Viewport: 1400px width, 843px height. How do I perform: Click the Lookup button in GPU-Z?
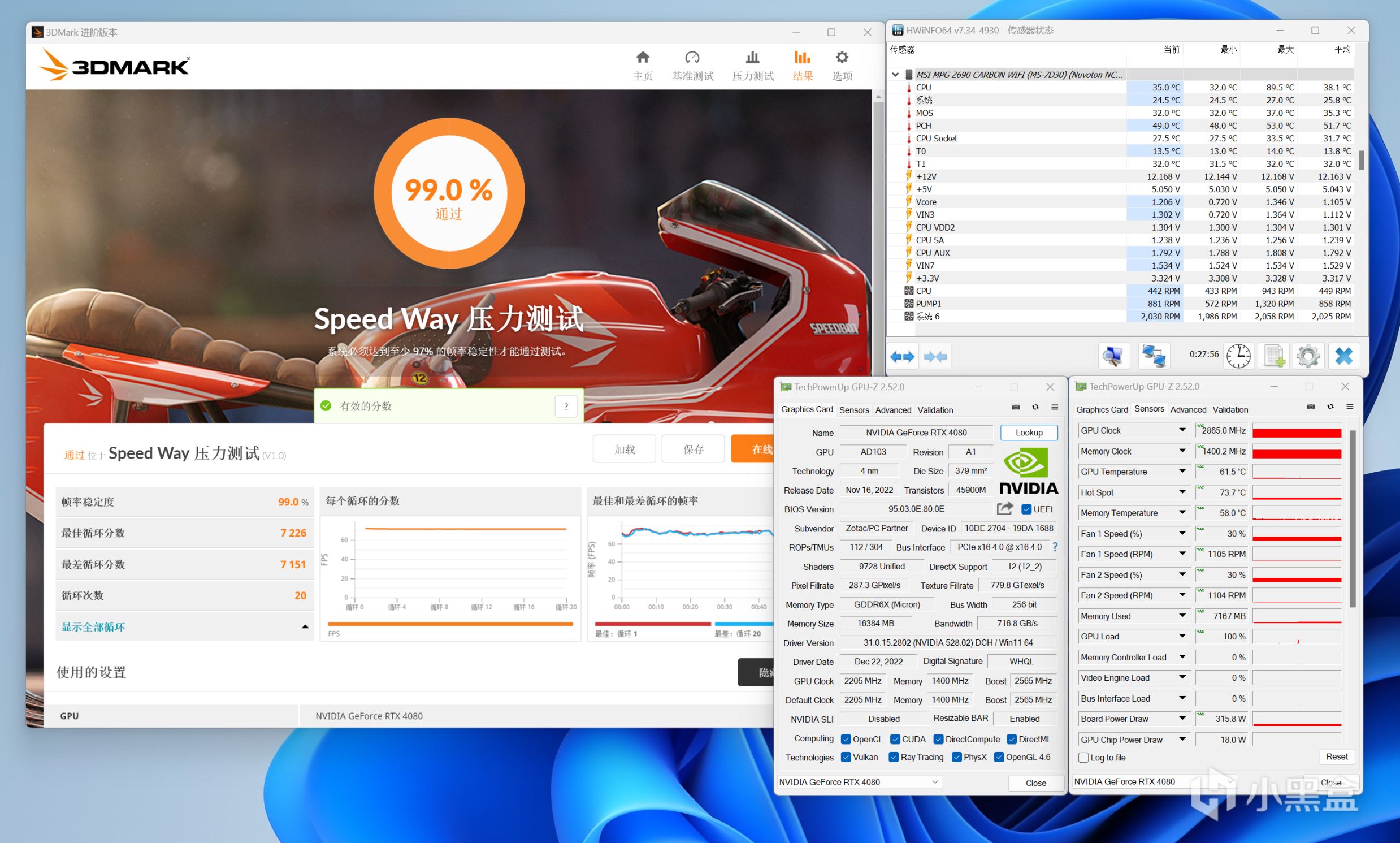point(1029,433)
